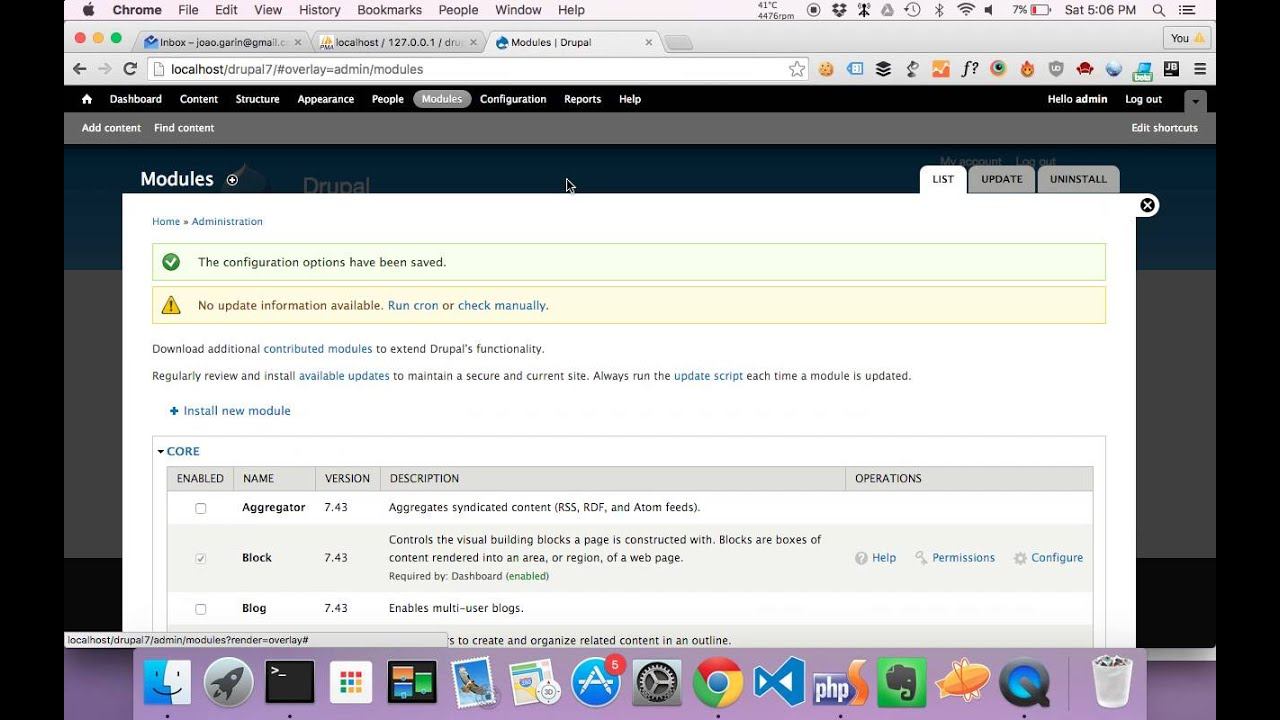Open the uBlock shield extension icon
Image resolution: width=1280 pixels, height=720 pixels.
click(1056, 69)
